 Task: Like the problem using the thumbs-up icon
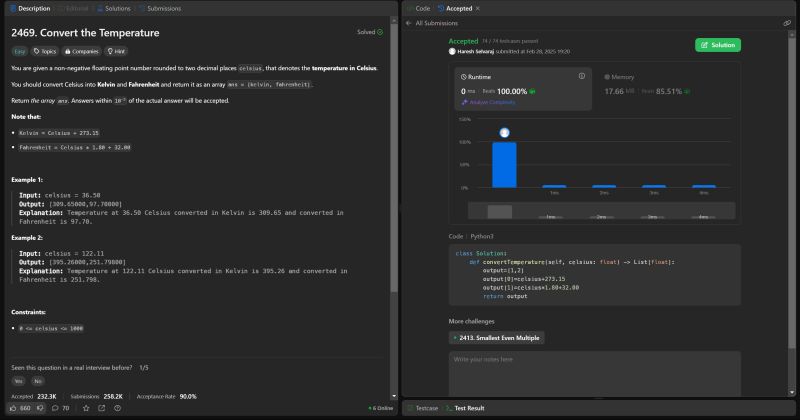(x=13, y=408)
